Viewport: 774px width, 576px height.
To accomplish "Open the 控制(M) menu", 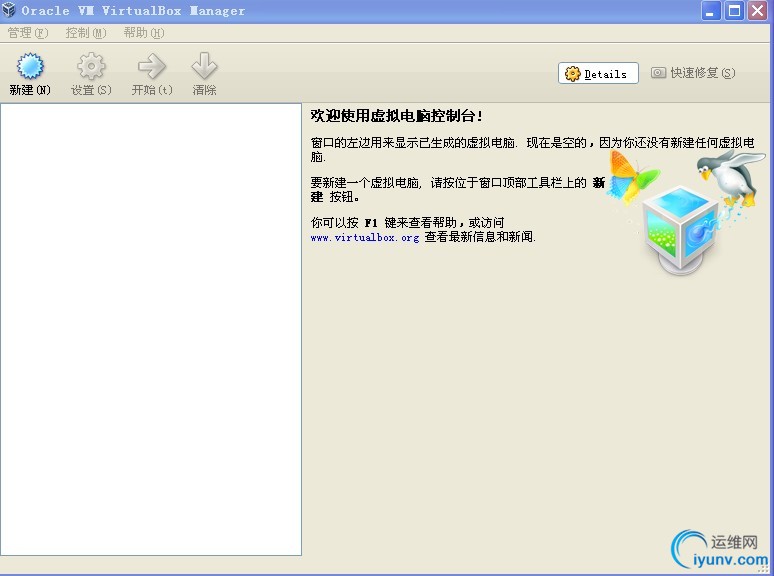I will point(86,33).
